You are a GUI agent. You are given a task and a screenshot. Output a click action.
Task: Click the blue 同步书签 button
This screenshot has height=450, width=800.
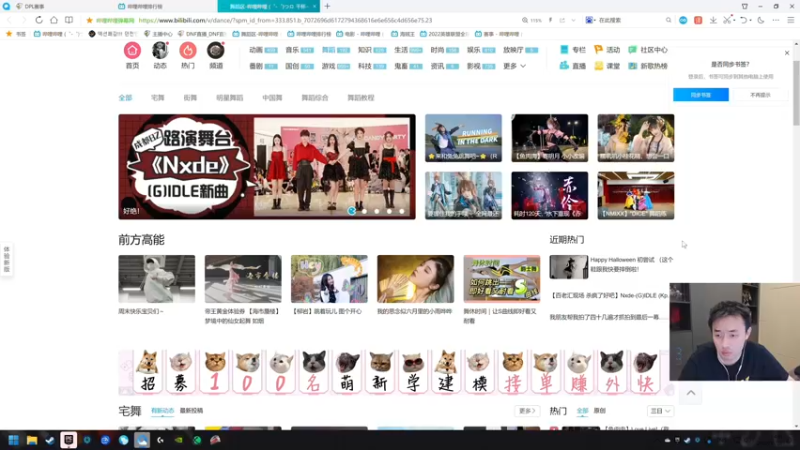click(x=701, y=95)
